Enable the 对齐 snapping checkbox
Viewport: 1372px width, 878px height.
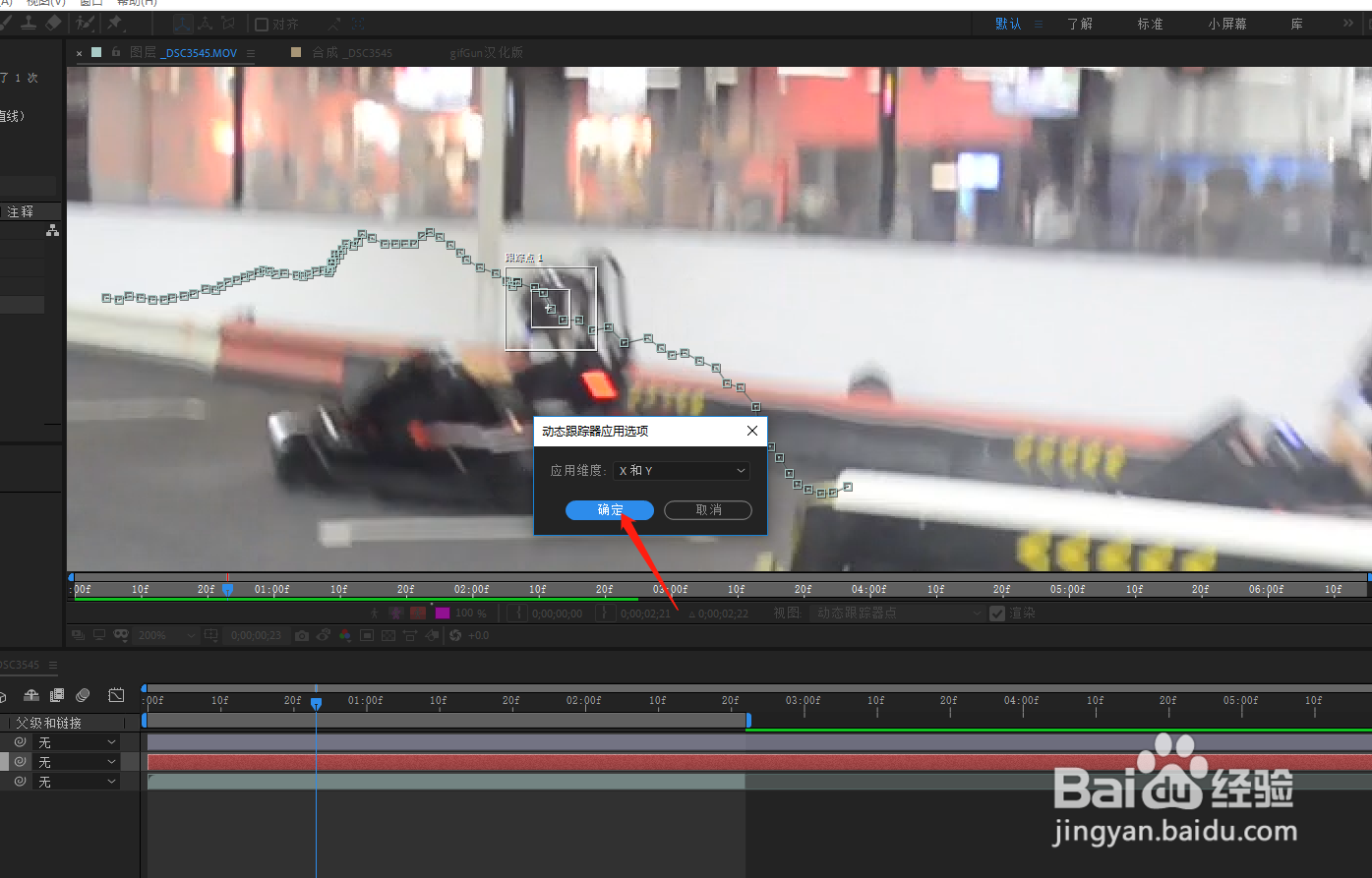click(262, 25)
